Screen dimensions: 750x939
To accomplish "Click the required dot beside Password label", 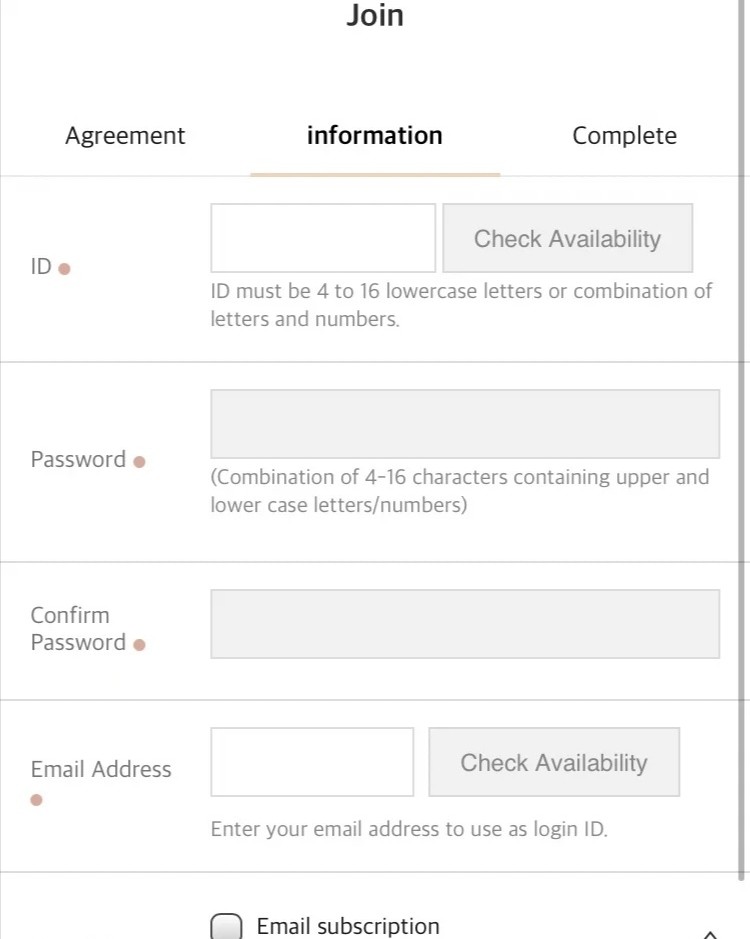I will [139, 462].
